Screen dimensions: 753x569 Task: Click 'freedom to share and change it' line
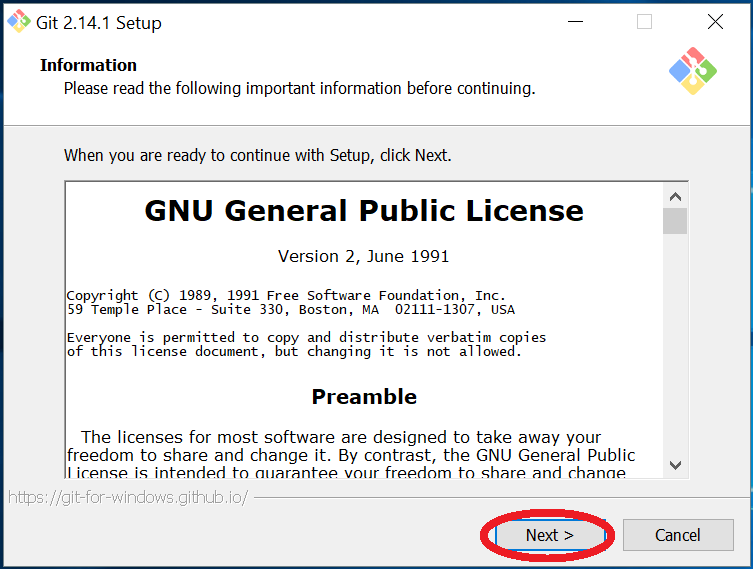tap(351, 455)
